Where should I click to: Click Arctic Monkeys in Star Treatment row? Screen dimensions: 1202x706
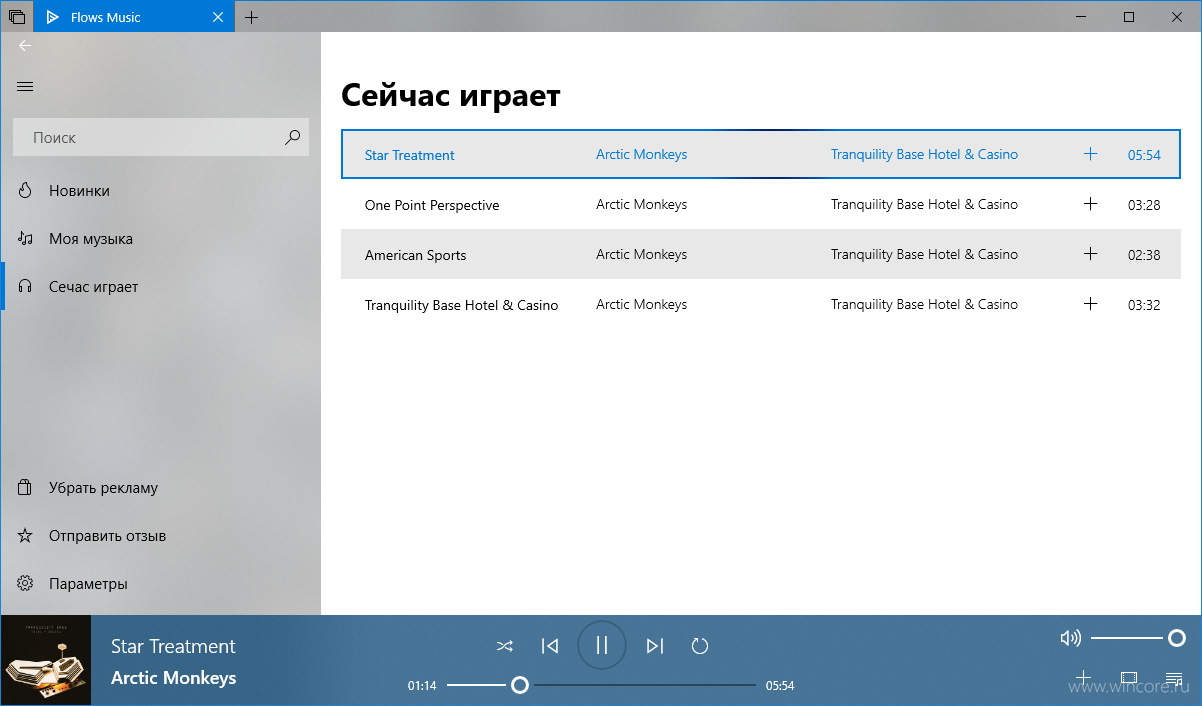click(641, 154)
